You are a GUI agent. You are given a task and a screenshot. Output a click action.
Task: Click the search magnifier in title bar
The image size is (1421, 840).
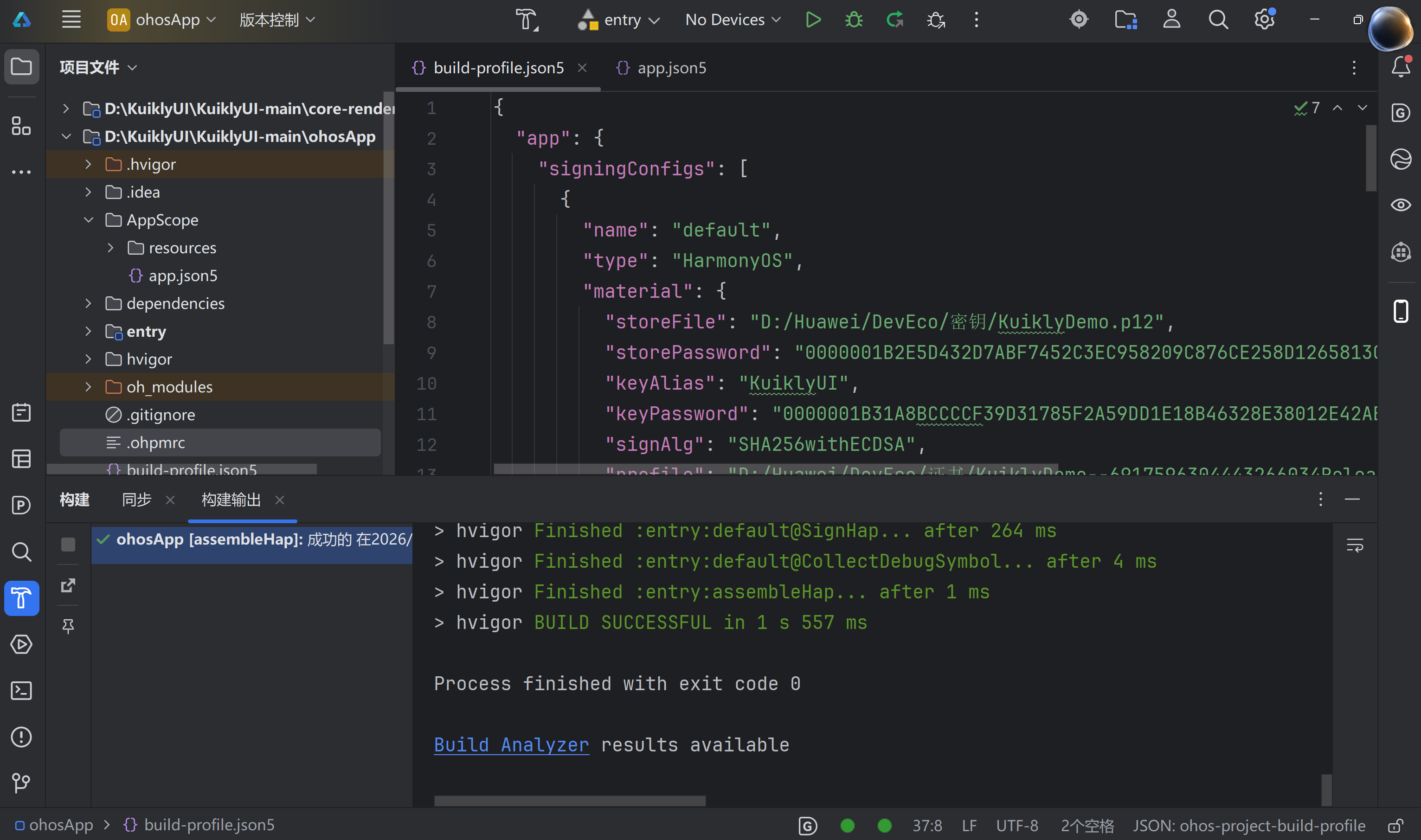[1218, 20]
